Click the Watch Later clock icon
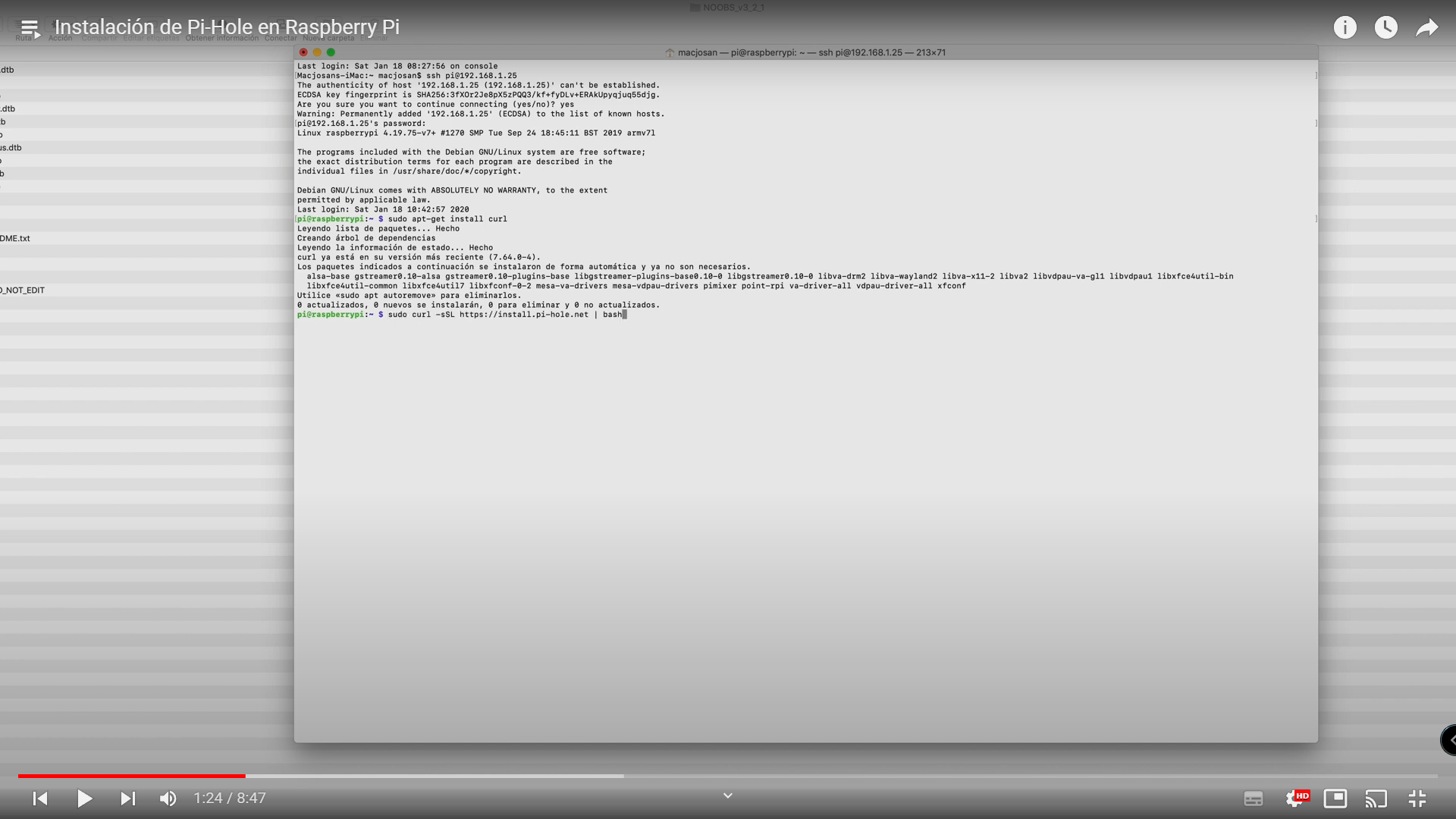The width and height of the screenshot is (1456, 819). [1385, 28]
